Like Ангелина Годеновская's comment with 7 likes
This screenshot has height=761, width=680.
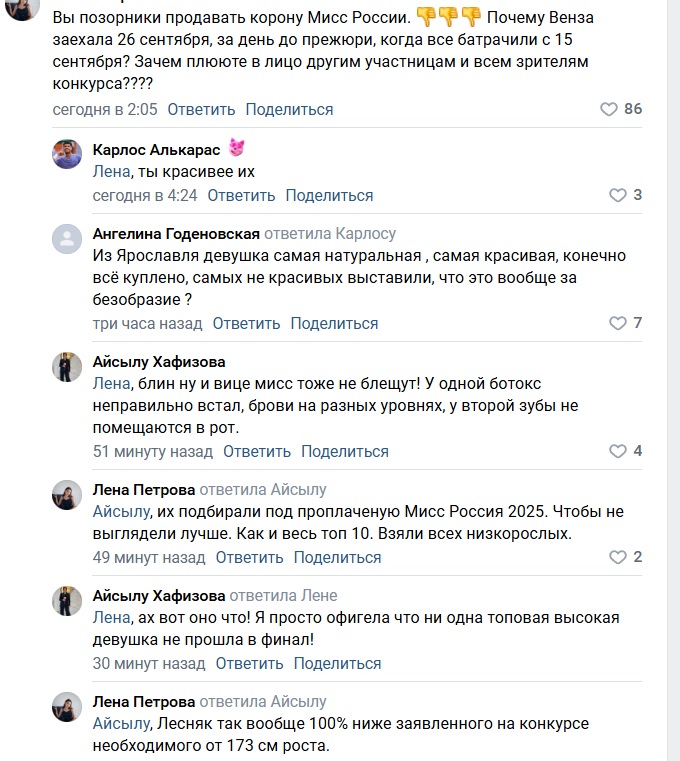pyautogui.click(x=617, y=323)
